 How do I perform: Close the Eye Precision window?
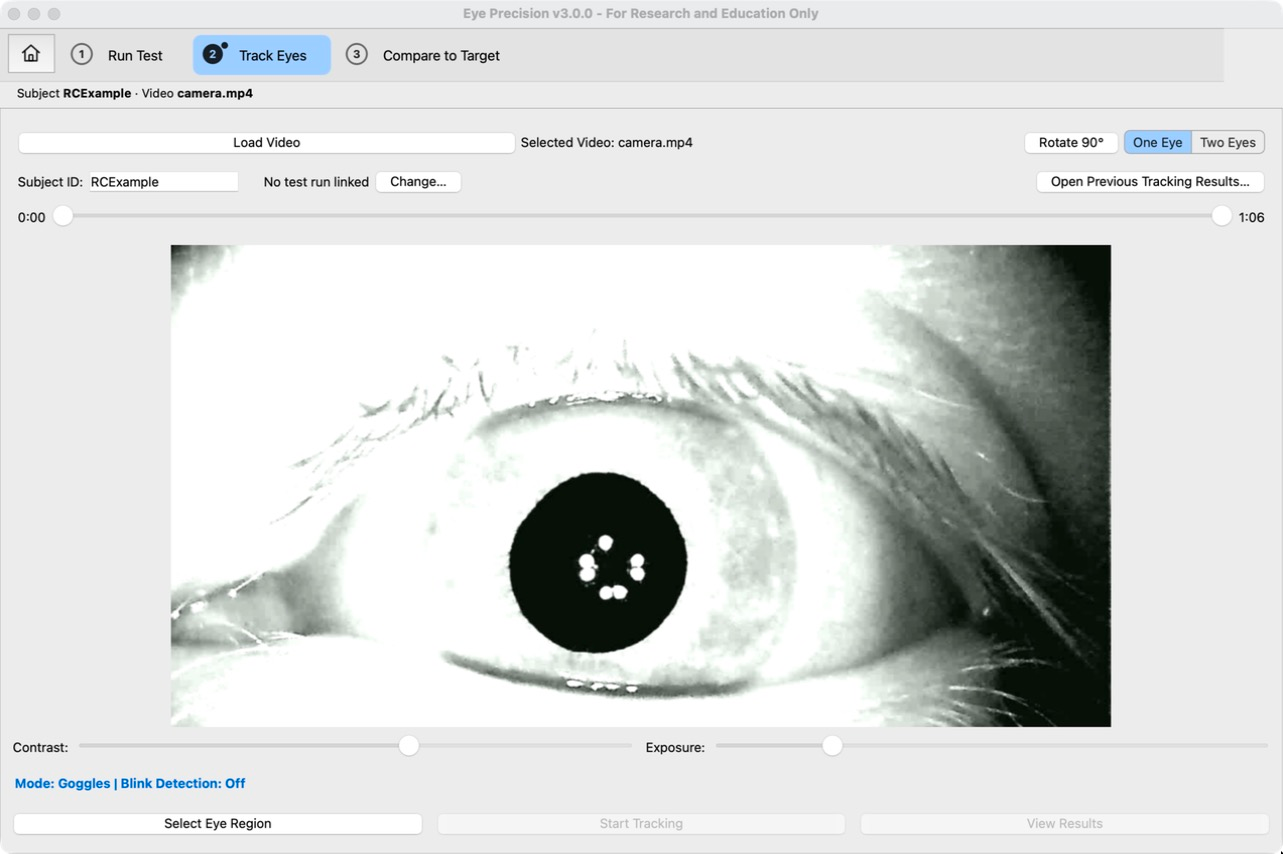point(14,14)
